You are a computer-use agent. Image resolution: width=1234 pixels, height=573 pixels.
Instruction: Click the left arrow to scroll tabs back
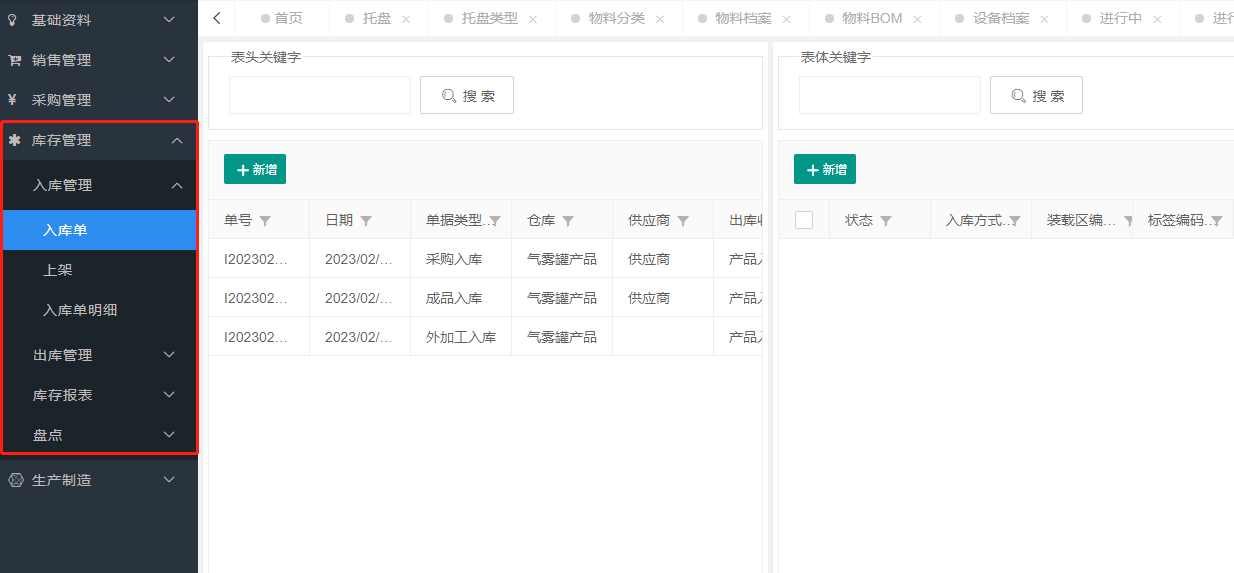(217, 18)
